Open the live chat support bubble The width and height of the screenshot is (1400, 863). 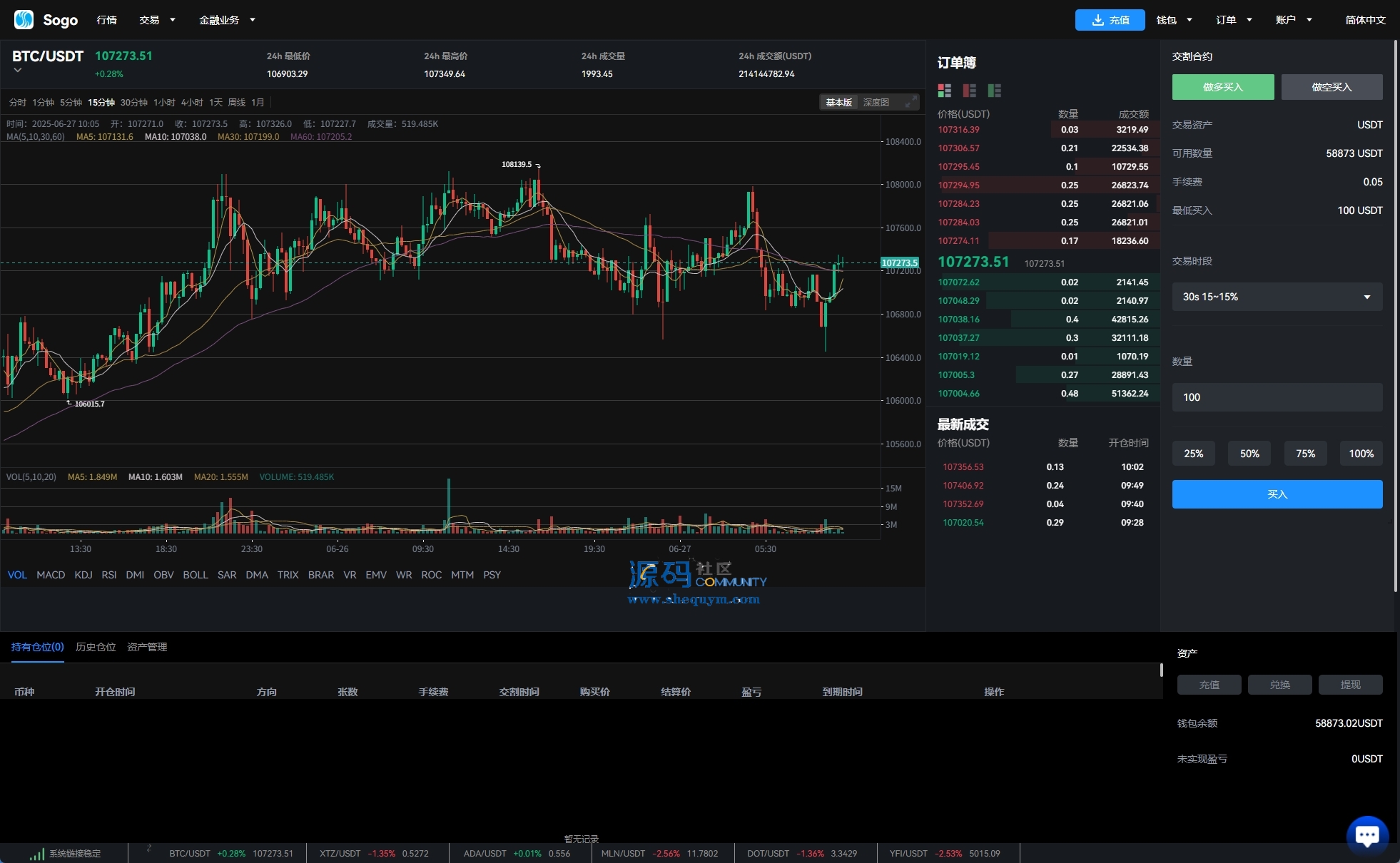point(1366,834)
